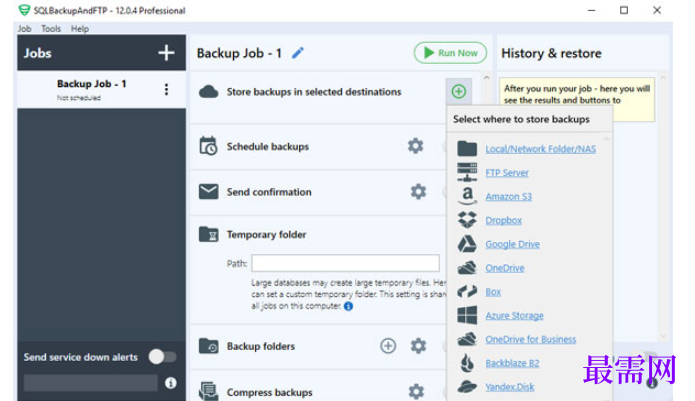The image size is (695, 401).
Task: Click the FTP Server icon
Action: [x=467, y=172]
